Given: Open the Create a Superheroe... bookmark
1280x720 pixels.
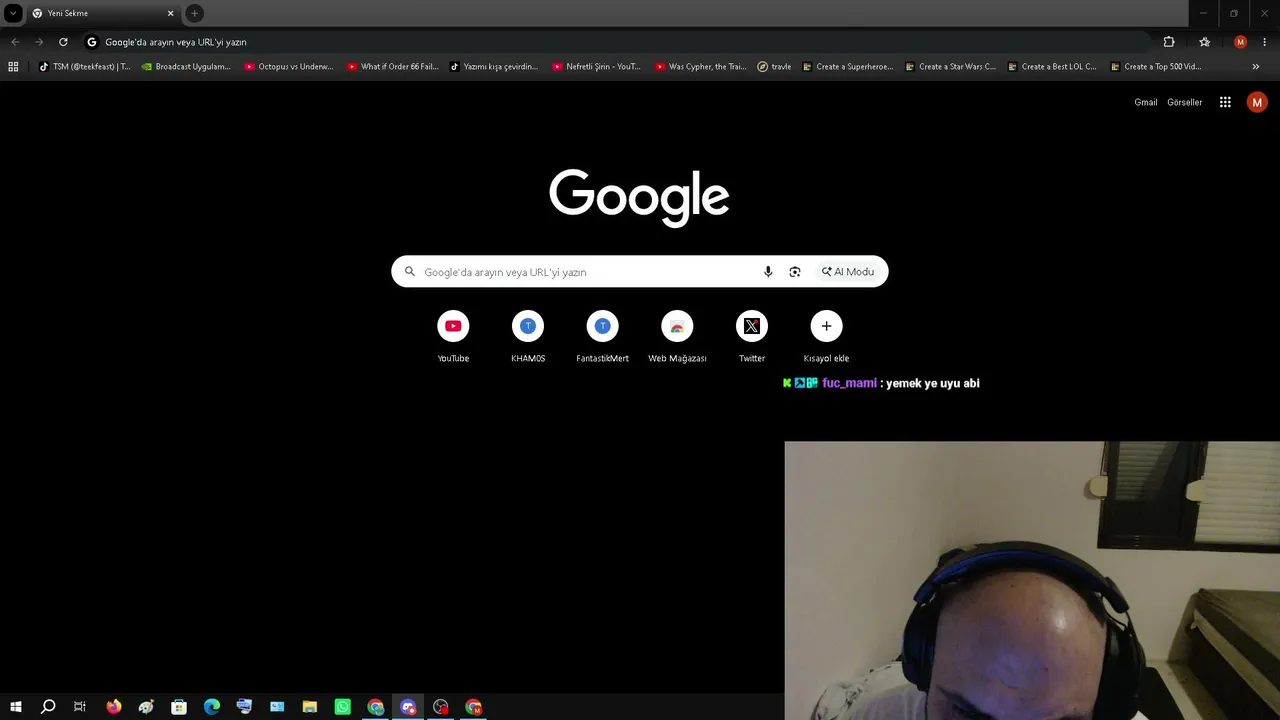Looking at the screenshot, I should [848, 67].
